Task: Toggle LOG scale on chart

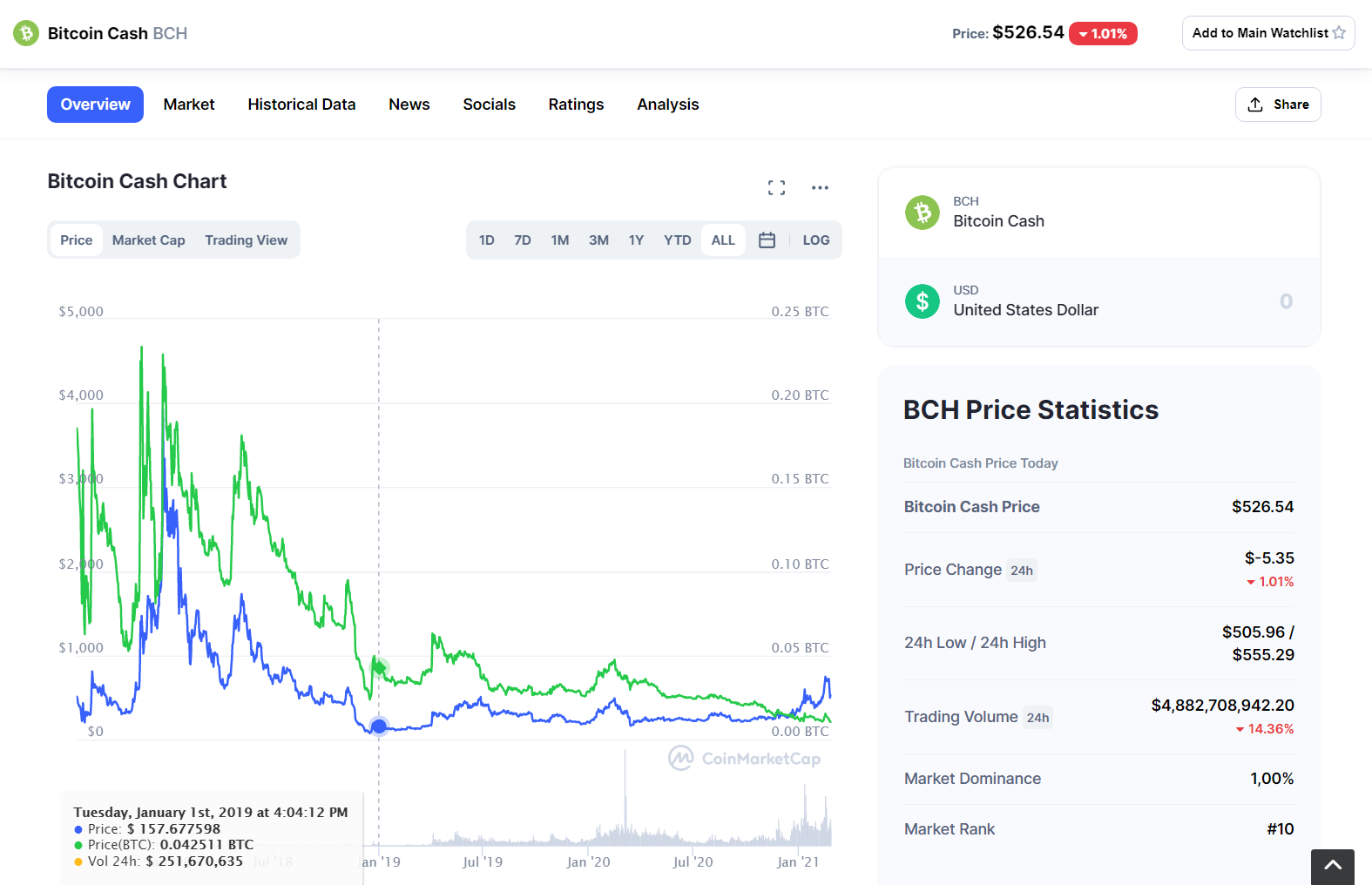Action: click(816, 240)
